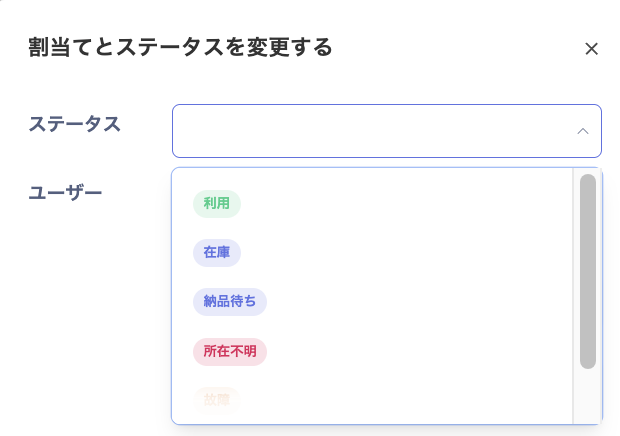Select the 利用 status option

[x=217, y=204]
